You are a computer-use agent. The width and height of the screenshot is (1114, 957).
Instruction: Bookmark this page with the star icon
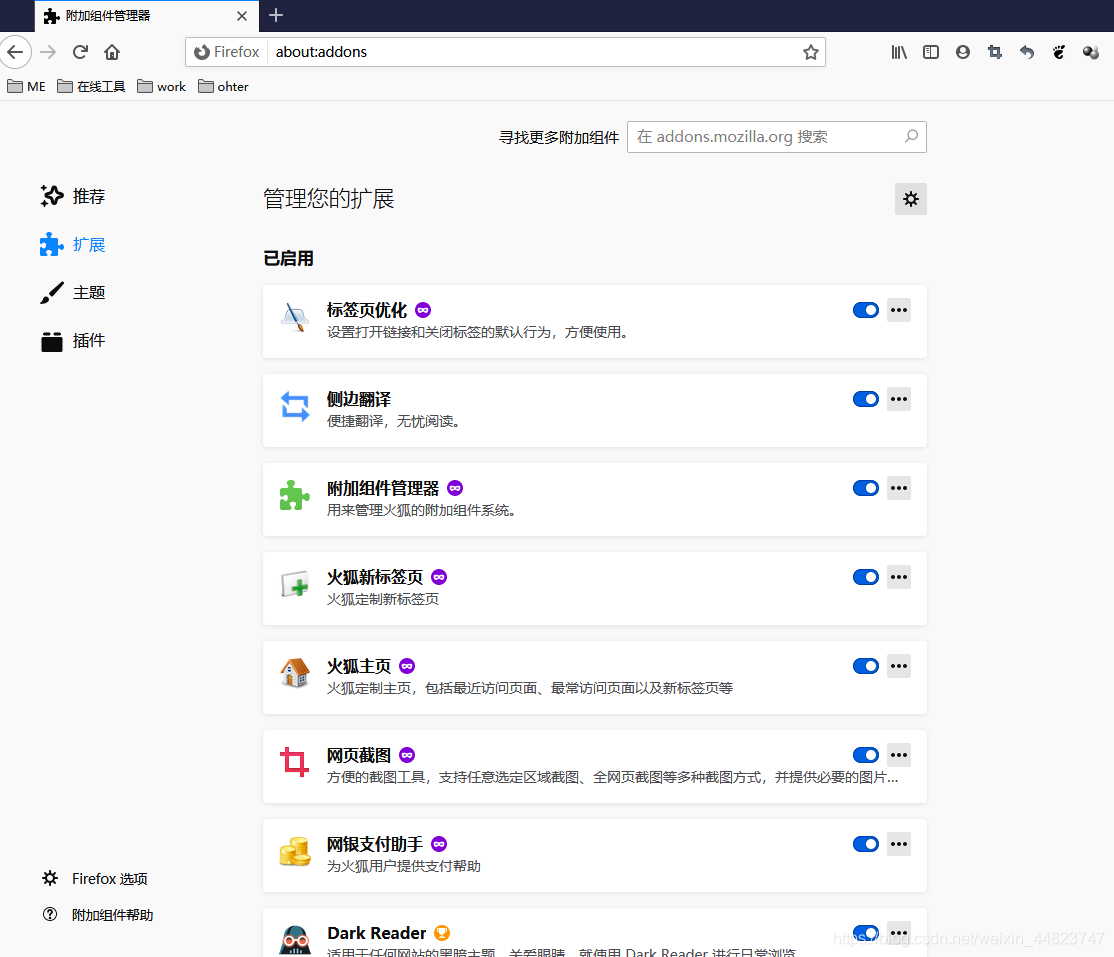pyautogui.click(x=811, y=52)
